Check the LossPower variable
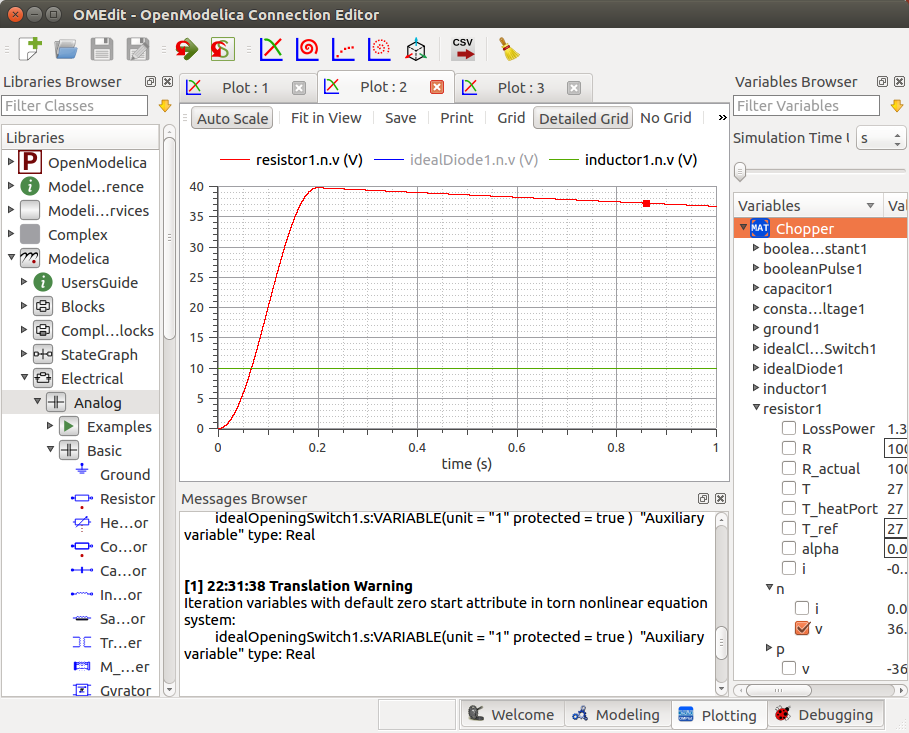Viewport: 909px width, 733px height. pyautogui.click(x=788, y=428)
